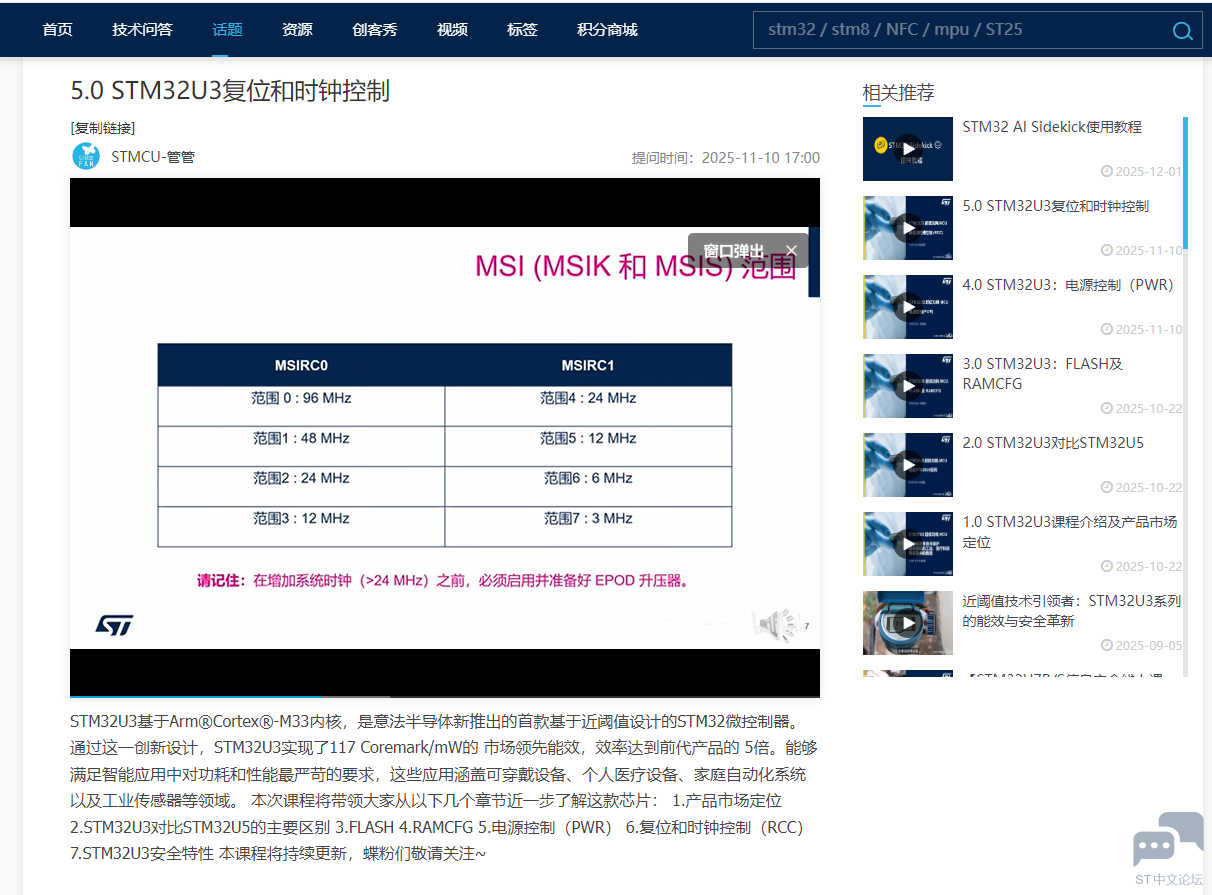Open STM32 AI Sidekick使用教程 title link

coord(1052,127)
